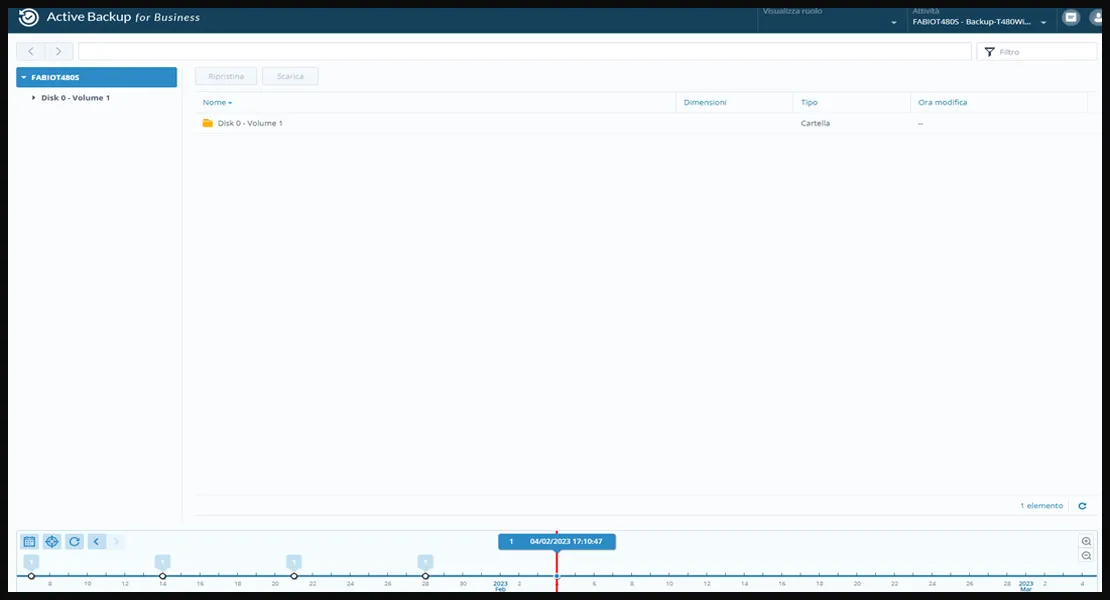Click the zoom out magnifier on timeline right
Viewport: 1110px width, 600px height.
coord(1085,556)
